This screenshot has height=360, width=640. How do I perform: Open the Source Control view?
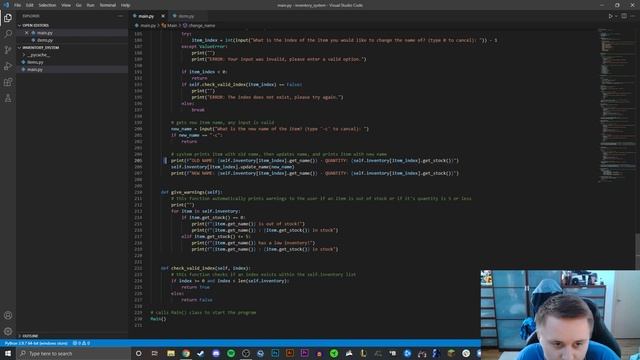tap(8, 50)
